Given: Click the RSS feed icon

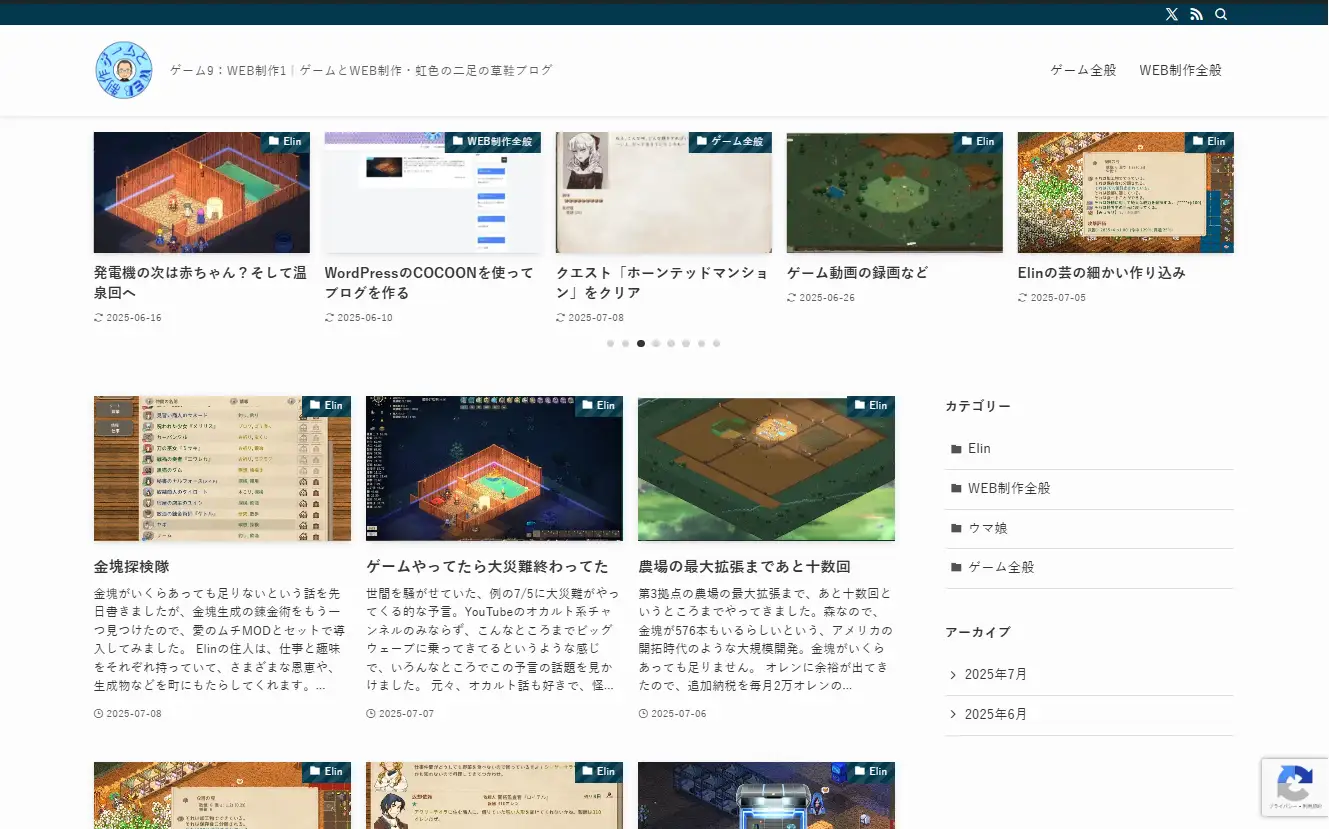Looking at the screenshot, I should [1196, 14].
